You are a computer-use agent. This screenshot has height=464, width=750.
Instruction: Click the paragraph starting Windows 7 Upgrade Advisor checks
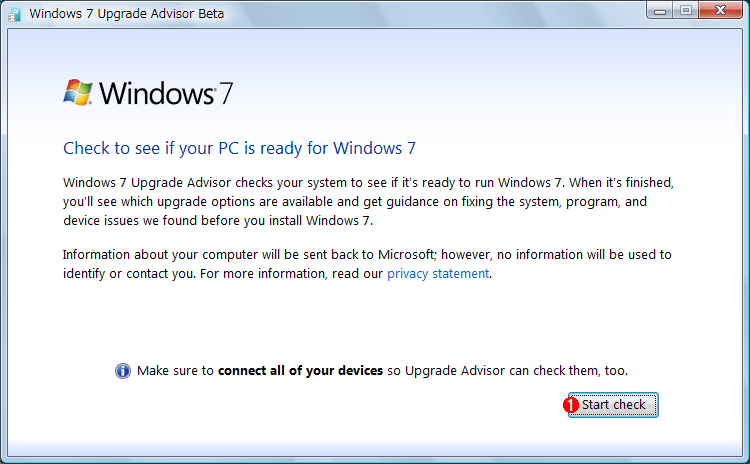[x=368, y=201]
